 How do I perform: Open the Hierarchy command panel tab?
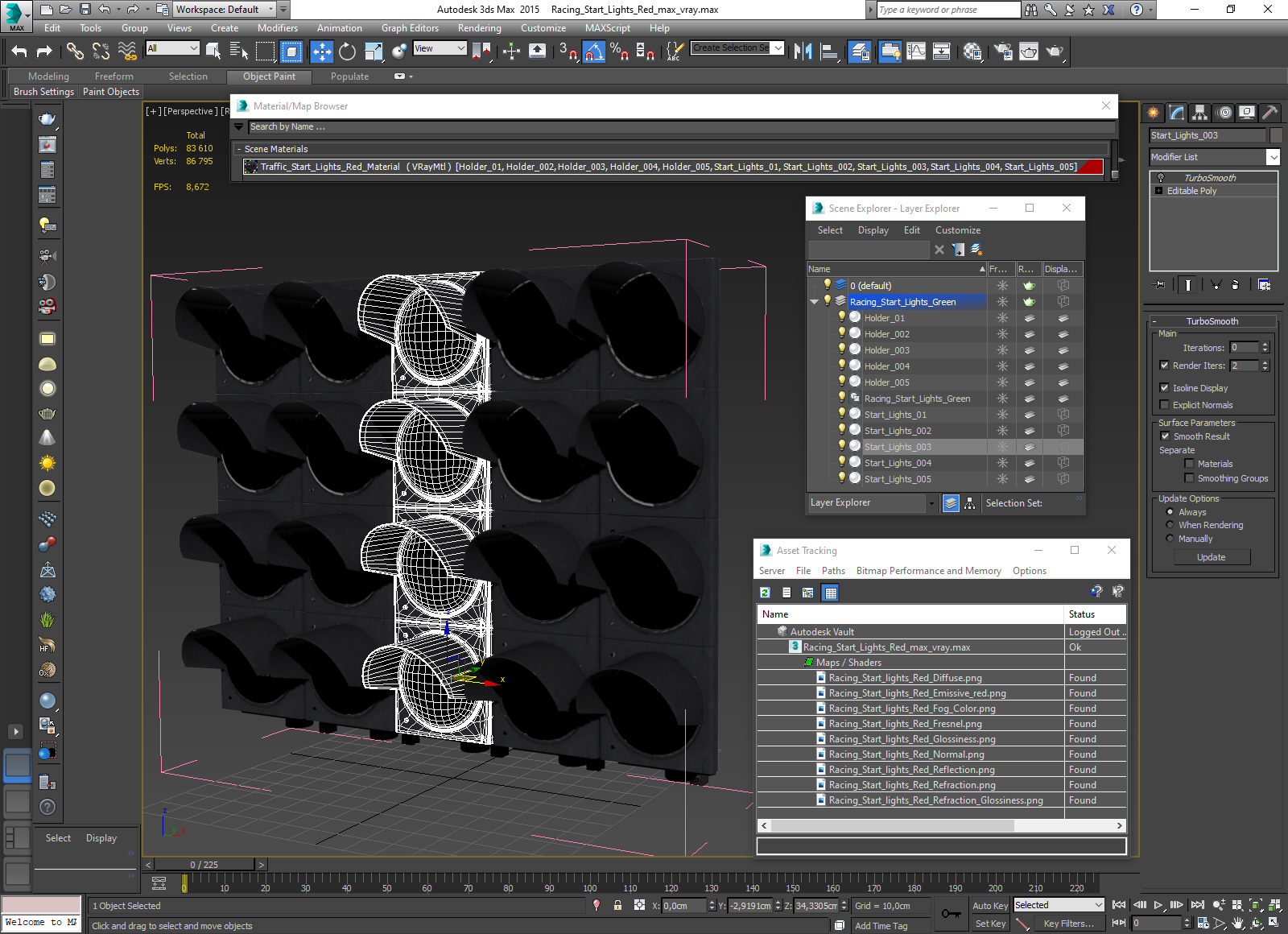click(1200, 113)
